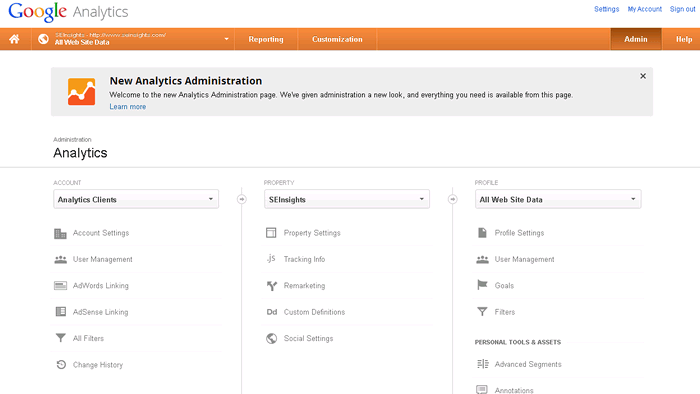Dismiss the New Analytics Administration banner

643,76
